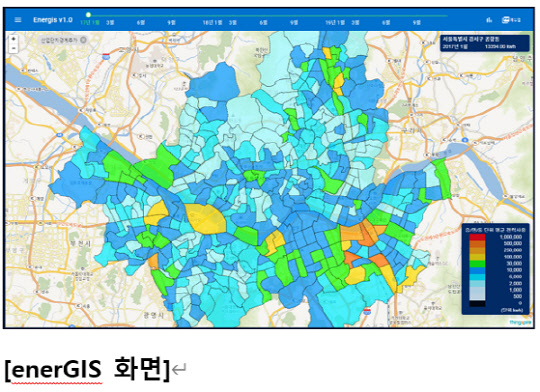This screenshot has height=392, width=540.
Task: Click the legend value 1,000,000
Action: click(511, 237)
